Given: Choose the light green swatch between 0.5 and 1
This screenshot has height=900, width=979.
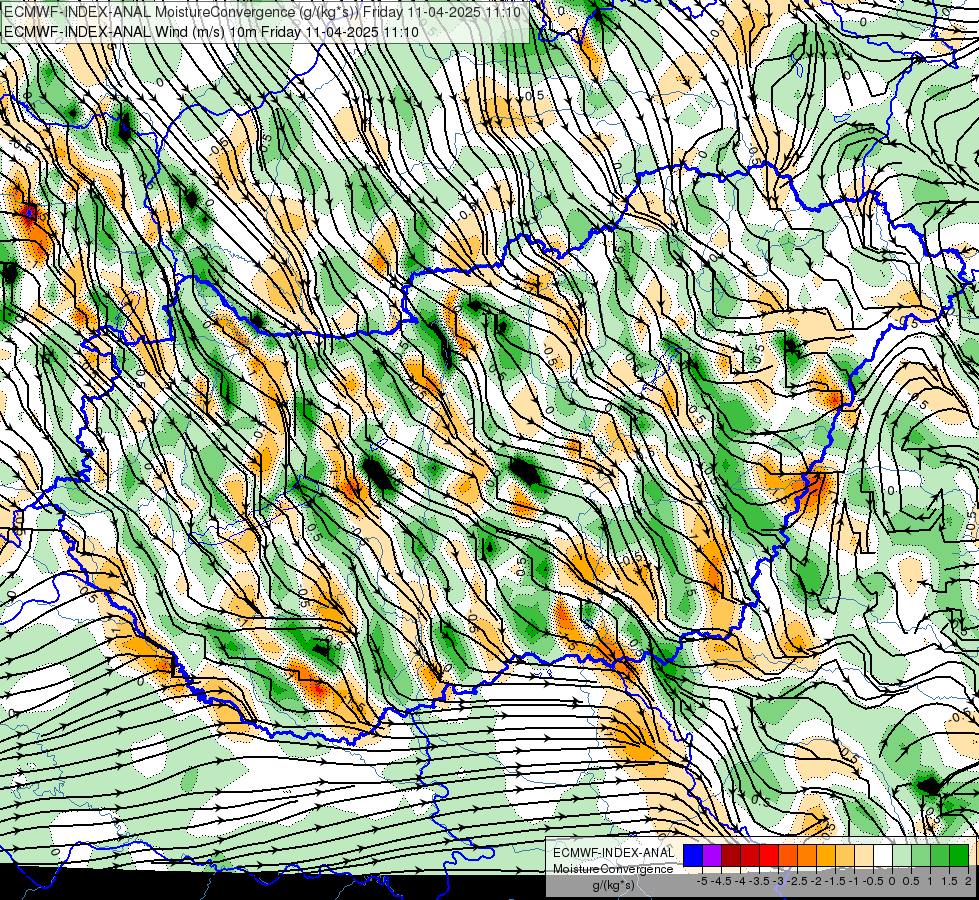Looking at the screenshot, I should tap(921, 856).
